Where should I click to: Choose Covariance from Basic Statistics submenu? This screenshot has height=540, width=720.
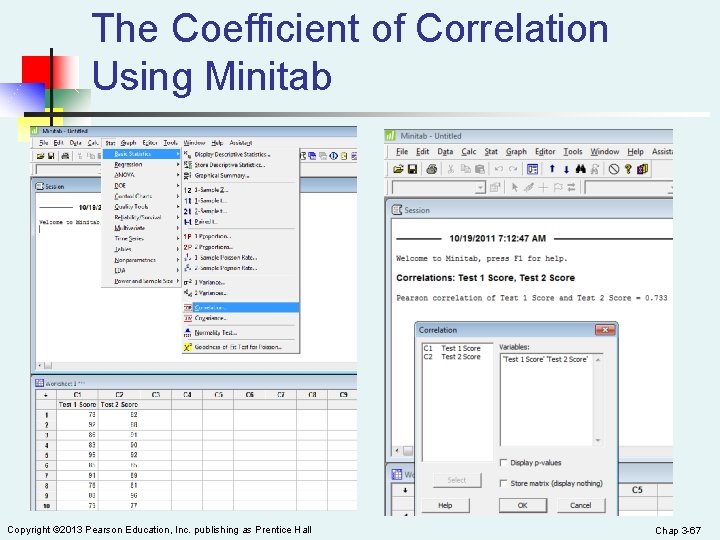pos(241,318)
